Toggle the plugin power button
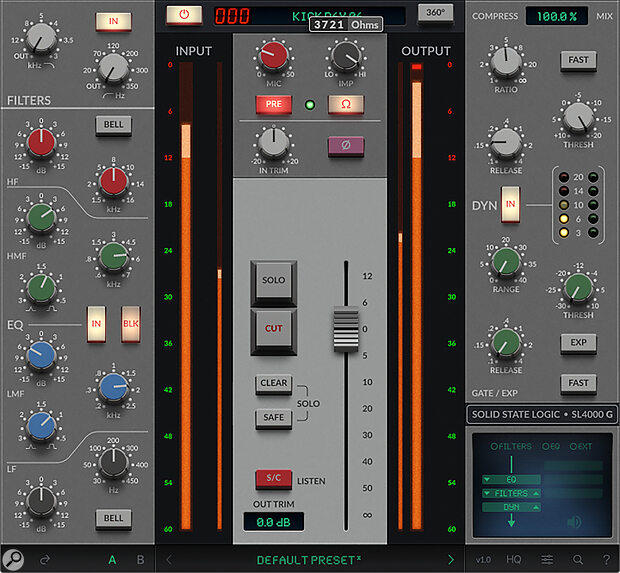The width and height of the screenshot is (620, 573). 184,15
